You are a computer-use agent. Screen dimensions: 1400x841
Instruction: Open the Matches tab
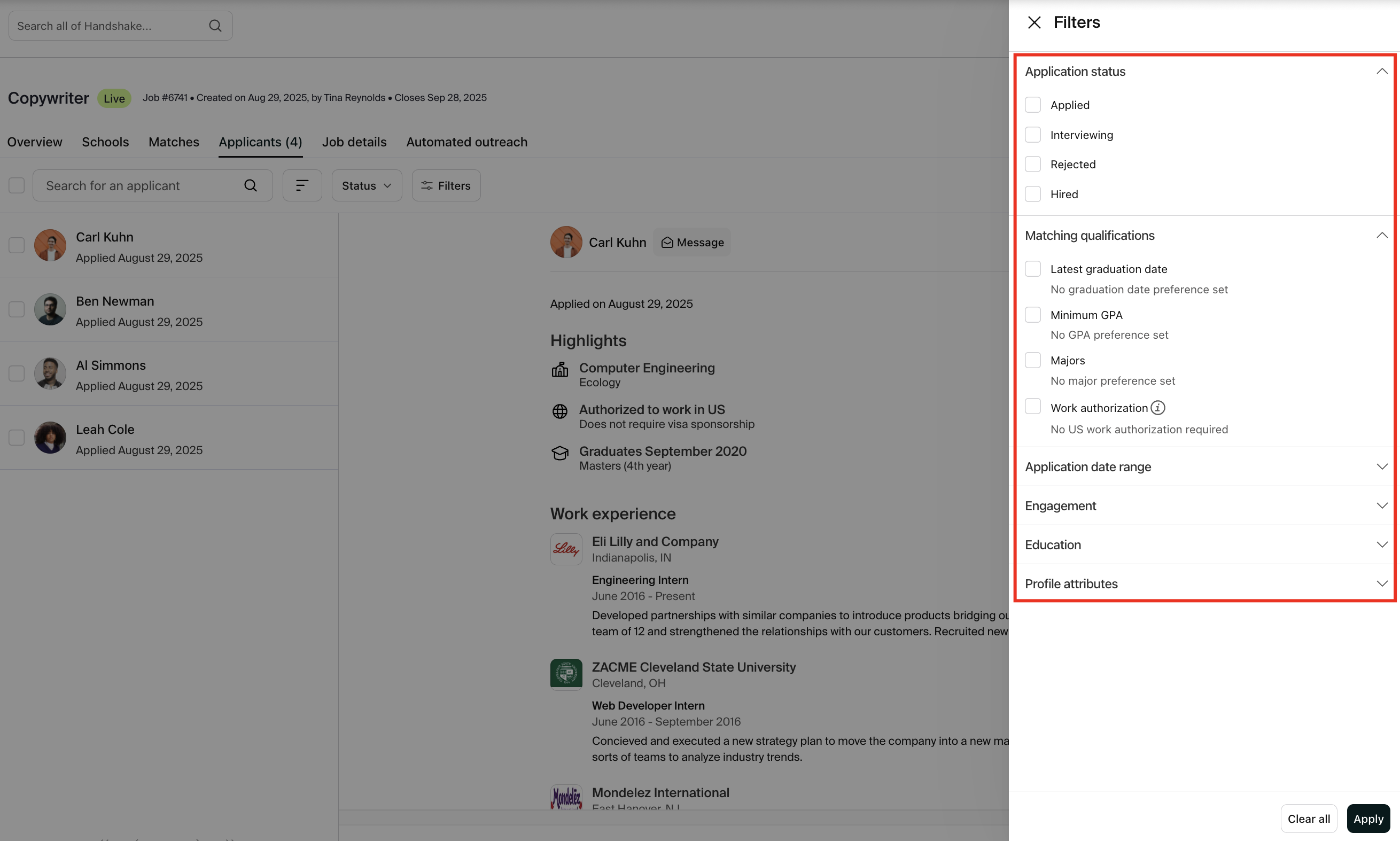pyautogui.click(x=173, y=142)
